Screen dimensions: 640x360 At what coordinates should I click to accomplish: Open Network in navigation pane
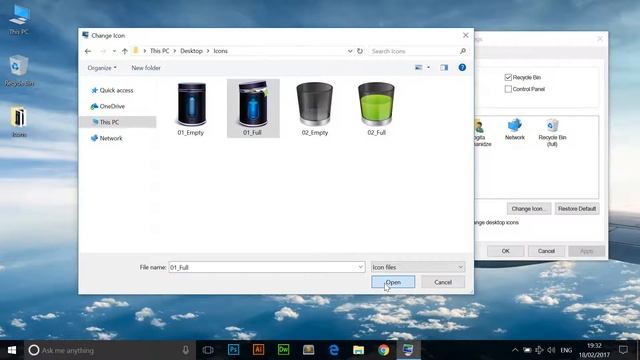pos(107,138)
